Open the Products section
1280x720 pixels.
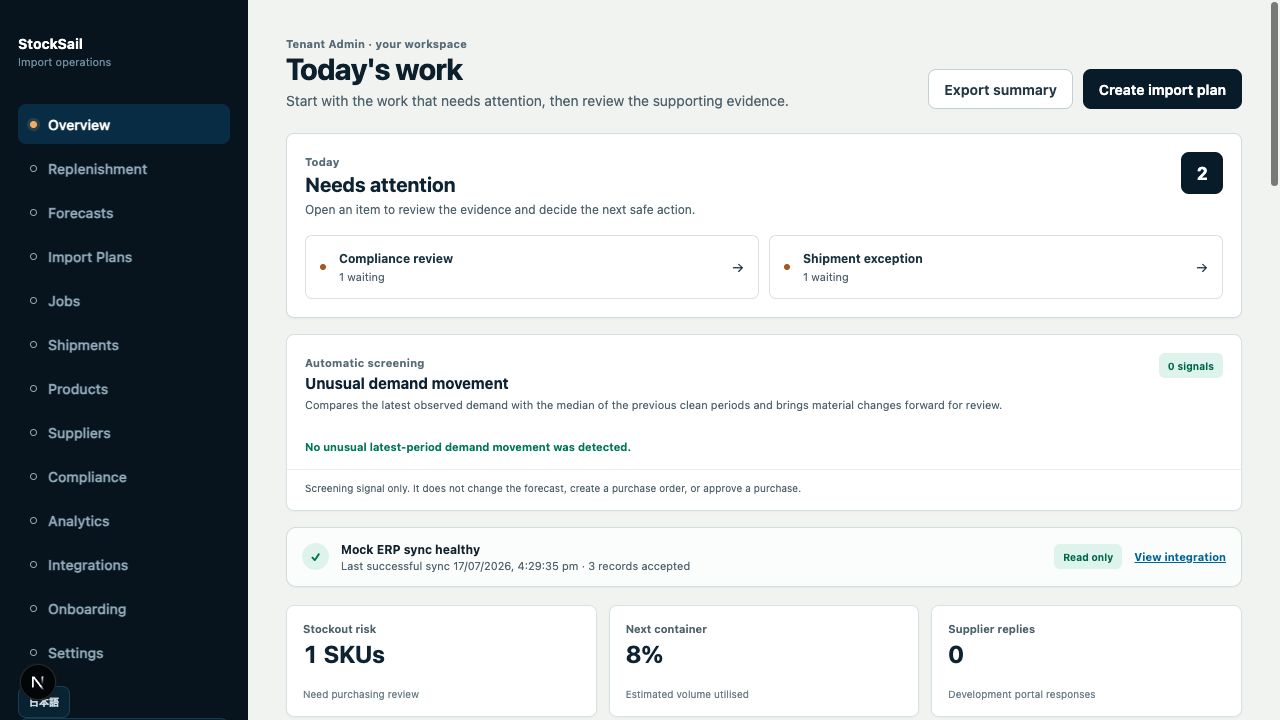pos(124,389)
